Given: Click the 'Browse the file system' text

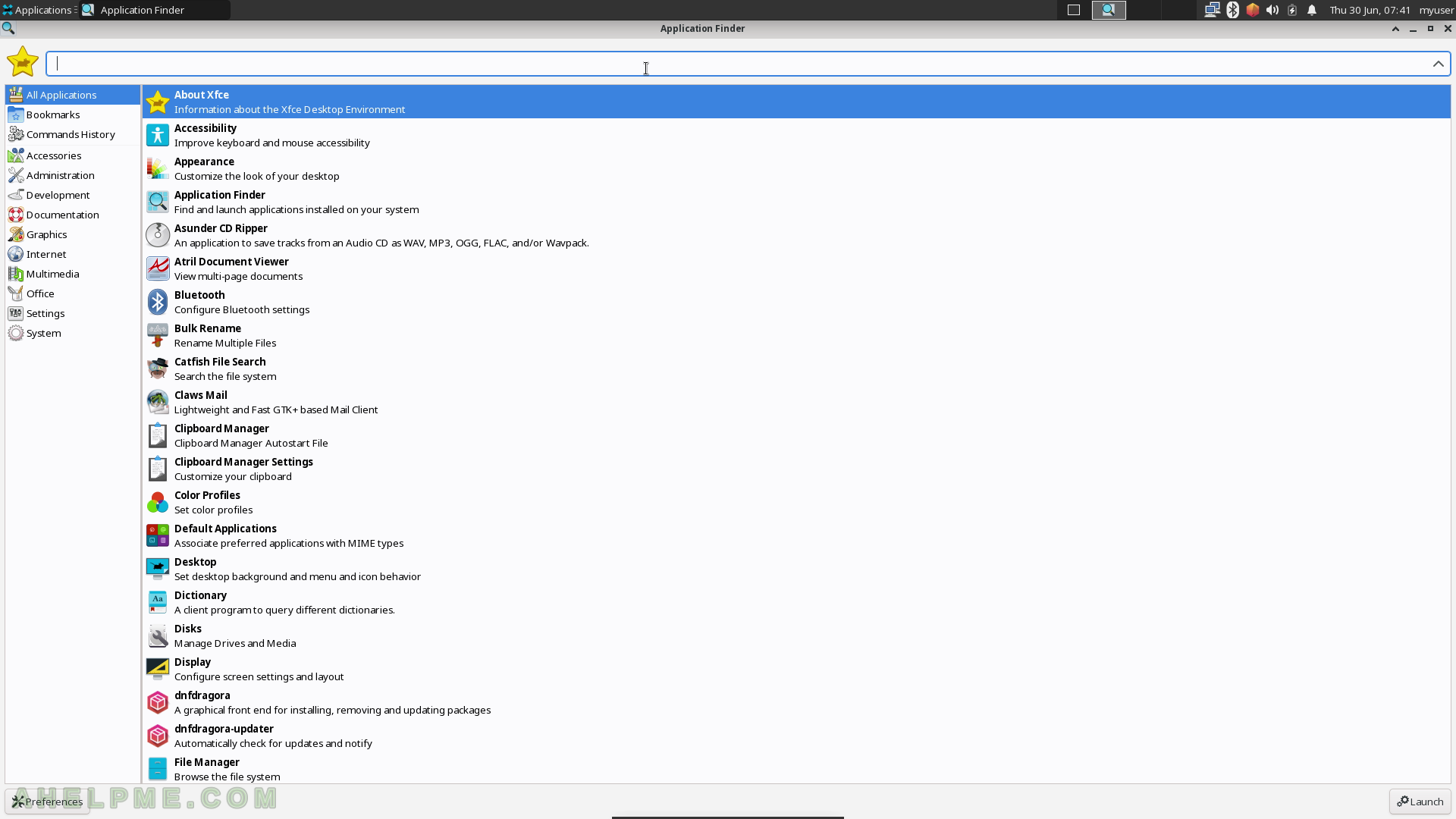Looking at the screenshot, I should click(x=227, y=777).
